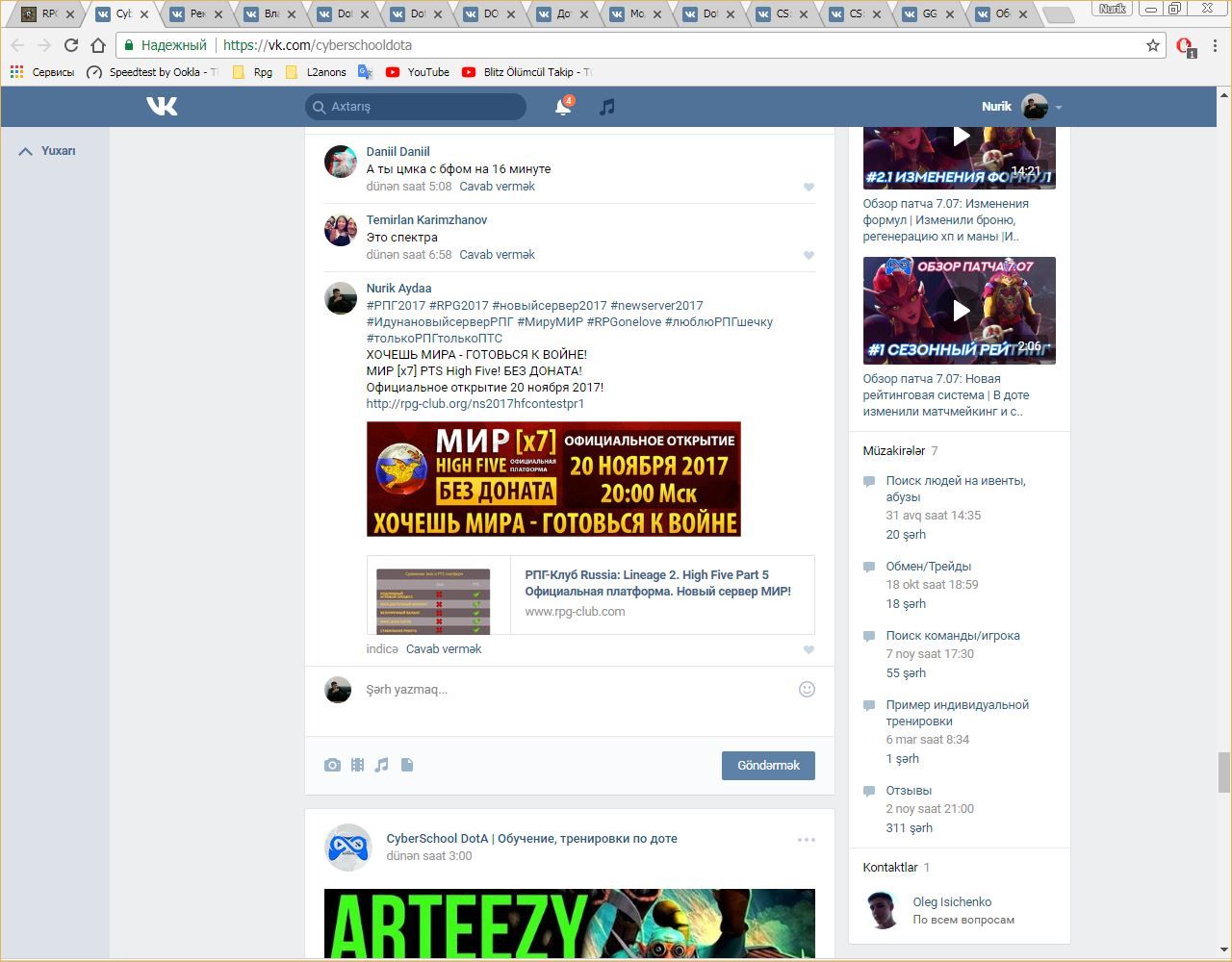Click the address bar URL
The width and height of the screenshot is (1232, 962).
(x=318, y=45)
